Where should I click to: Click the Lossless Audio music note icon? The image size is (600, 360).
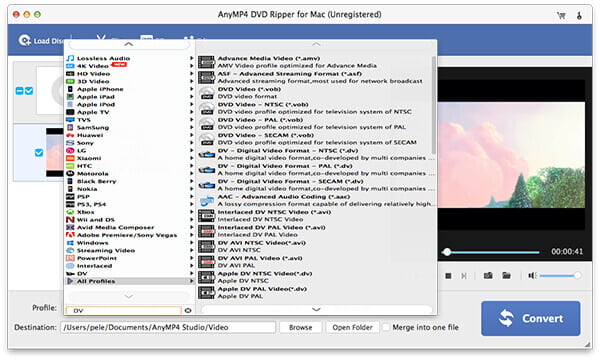(x=70, y=58)
